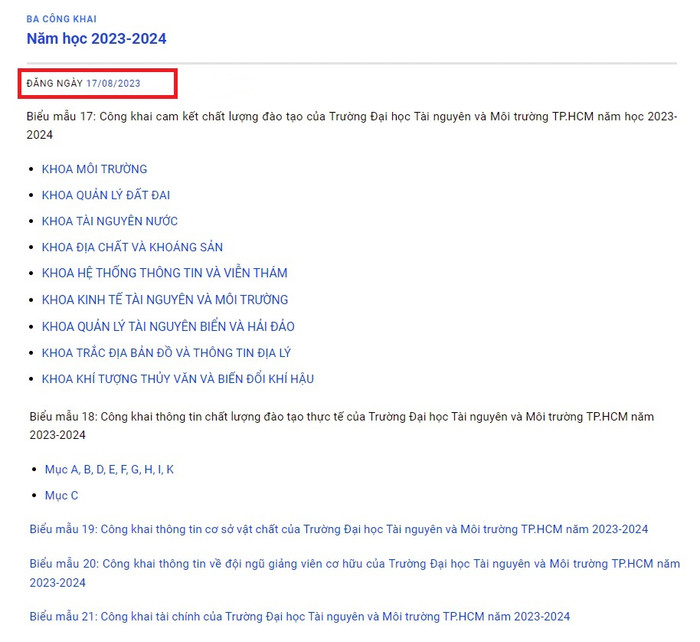The width and height of the screenshot is (700, 642).
Task: Open the Mục A, B, D, E, F, G, H, I, K link
Action: [109, 469]
